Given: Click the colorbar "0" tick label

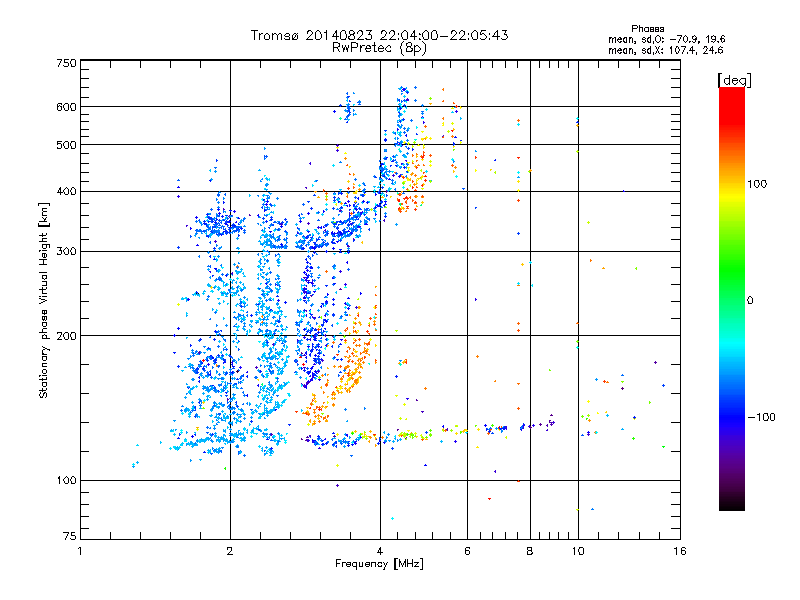Looking at the screenshot, I should 749,301.
